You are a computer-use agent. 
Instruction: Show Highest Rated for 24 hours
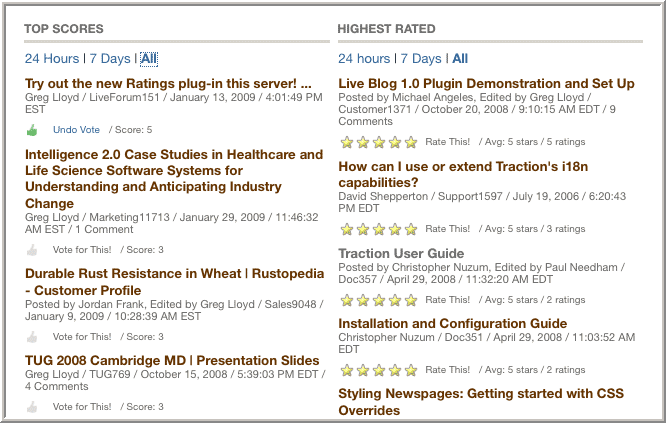click(364, 59)
